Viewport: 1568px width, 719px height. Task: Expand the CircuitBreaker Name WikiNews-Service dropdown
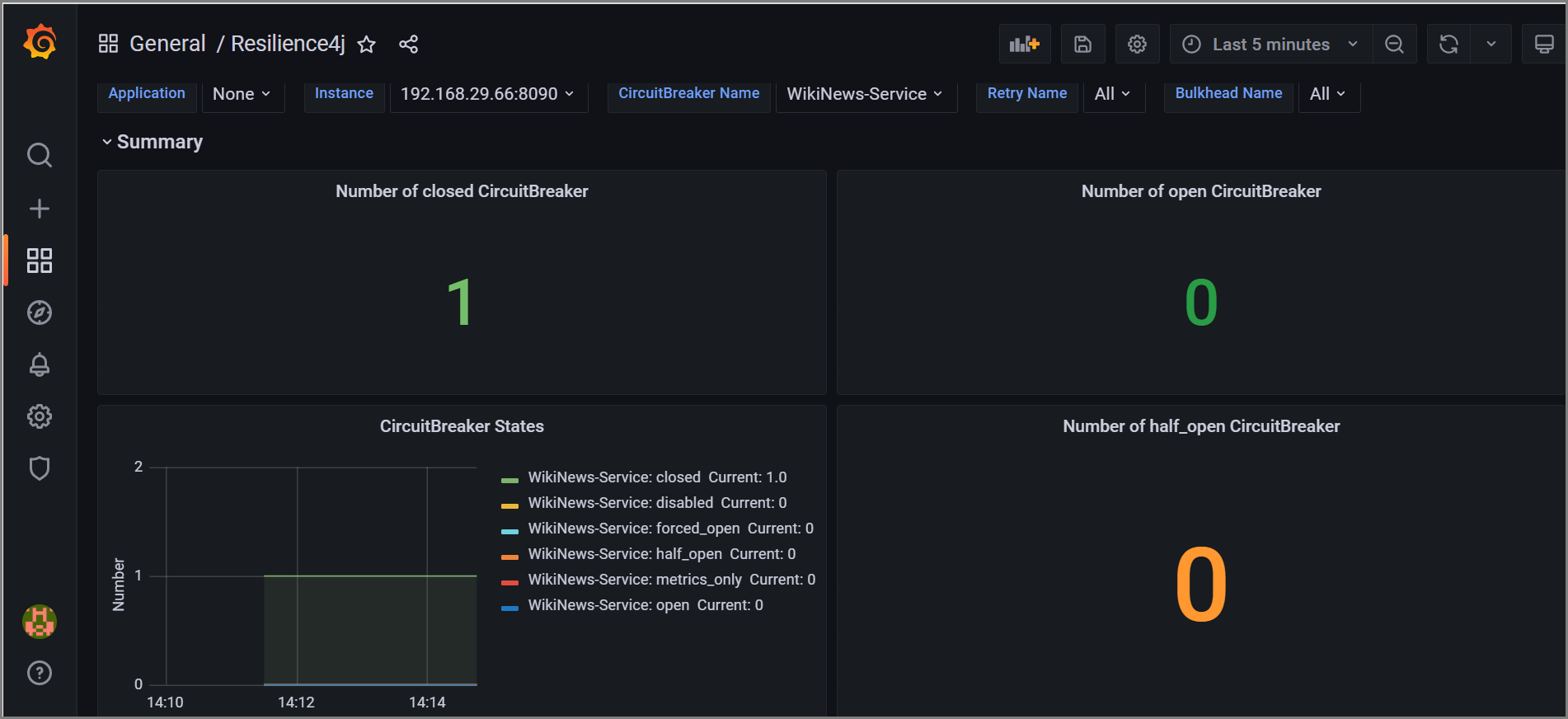865,94
